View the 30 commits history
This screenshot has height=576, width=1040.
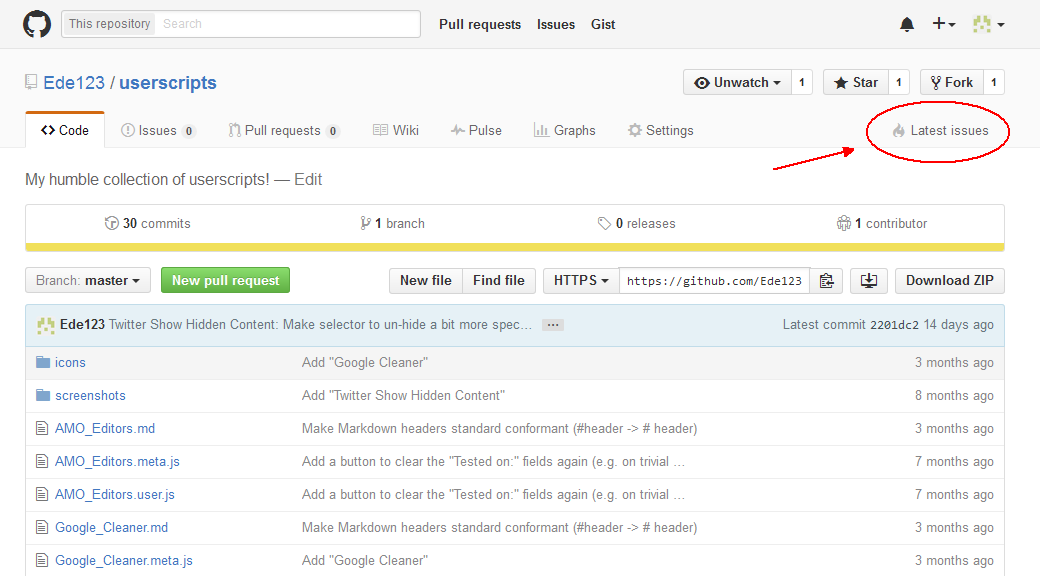pyautogui.click(x=147, y=224)
